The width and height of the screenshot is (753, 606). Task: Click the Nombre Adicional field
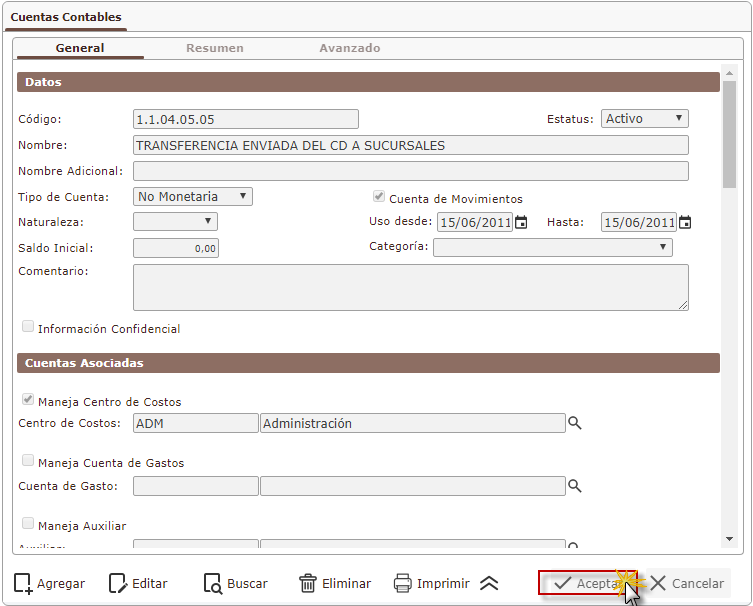click(411, 171)
